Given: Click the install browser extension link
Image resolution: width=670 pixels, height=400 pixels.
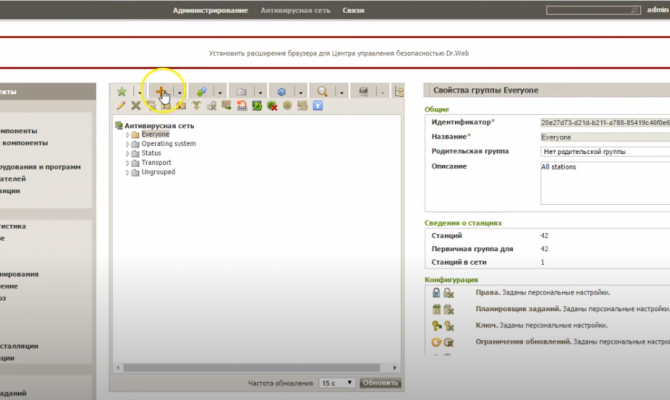Looking at the screenshot, I should coord(339,53).
